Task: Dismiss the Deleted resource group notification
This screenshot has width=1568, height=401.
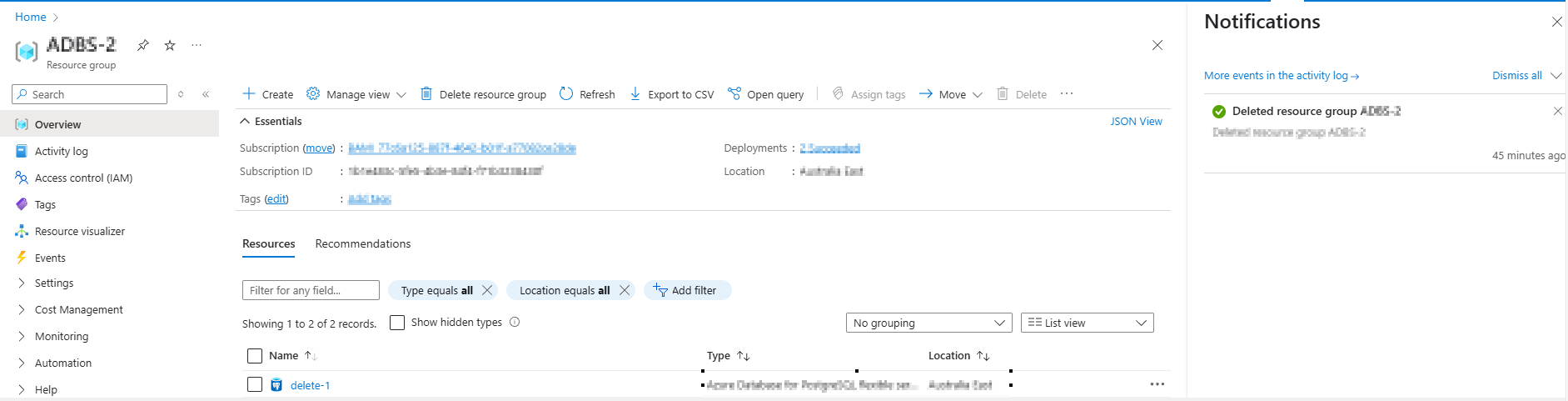Action: point(1558,111)
